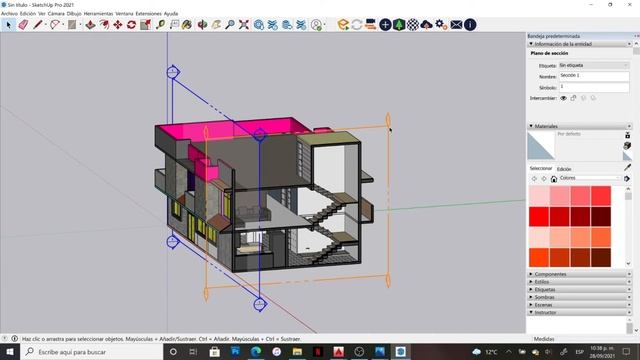640x360 pixels.
Task: Open the Cámara menu
Action: (x=56, y=13)
